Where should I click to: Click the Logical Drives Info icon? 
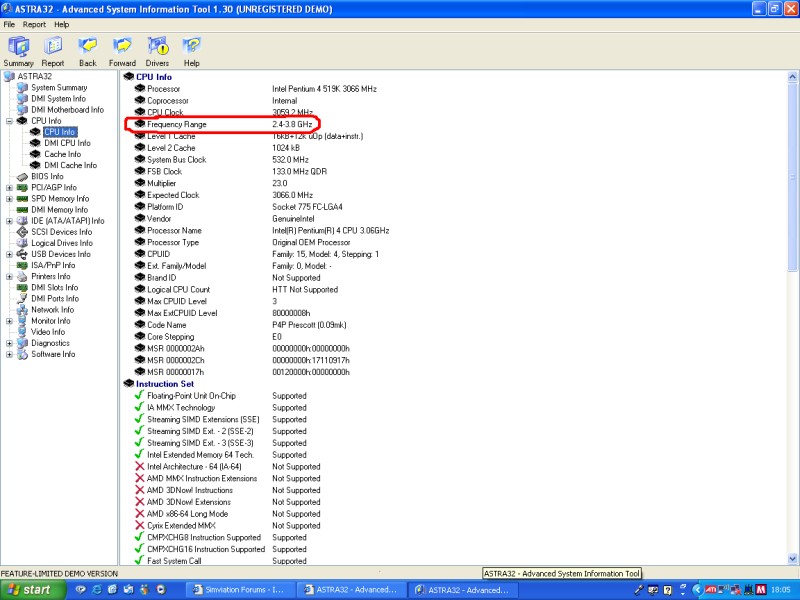point(22,243)
